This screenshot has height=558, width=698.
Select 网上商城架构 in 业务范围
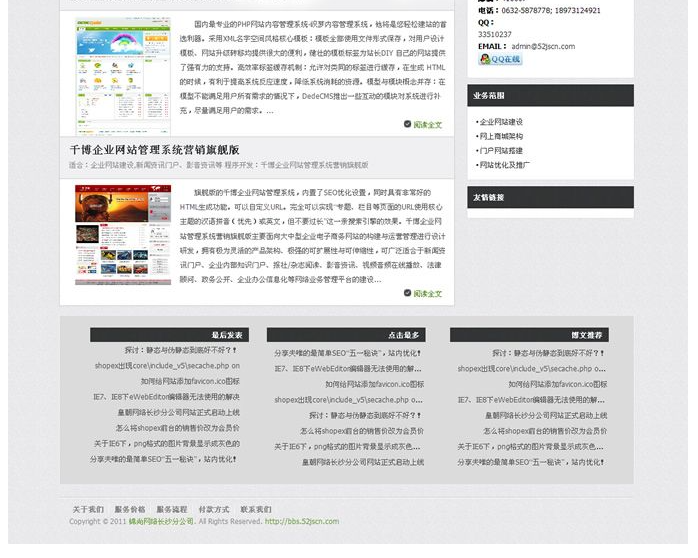point(501,136)
